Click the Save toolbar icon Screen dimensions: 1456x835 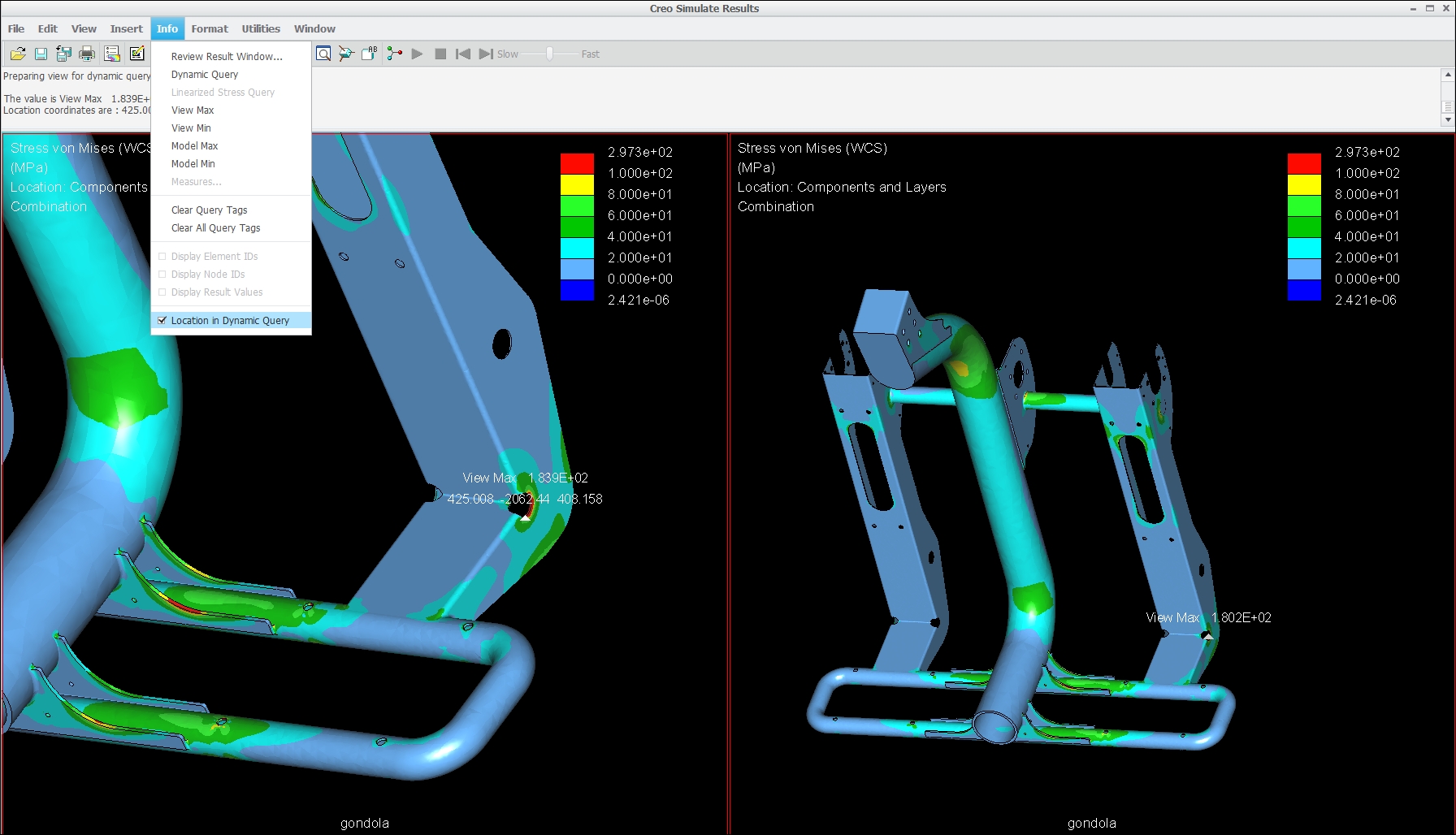tap(41, 54)
